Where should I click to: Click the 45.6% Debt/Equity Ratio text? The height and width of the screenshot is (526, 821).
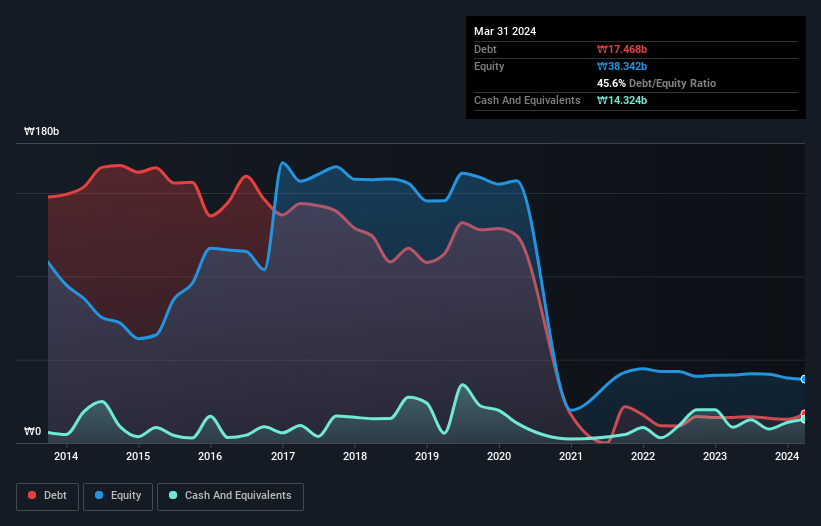tap(656, 83)
